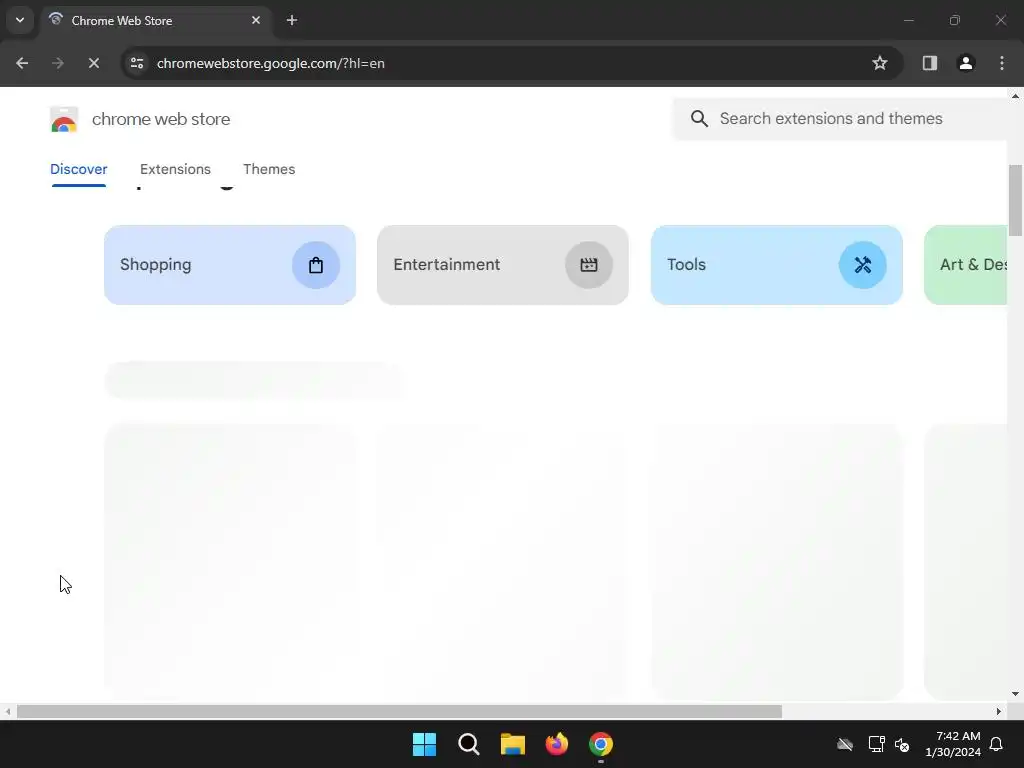Open the notifications bell icon
Screen dimensions: 1024x768
(997, 744)
